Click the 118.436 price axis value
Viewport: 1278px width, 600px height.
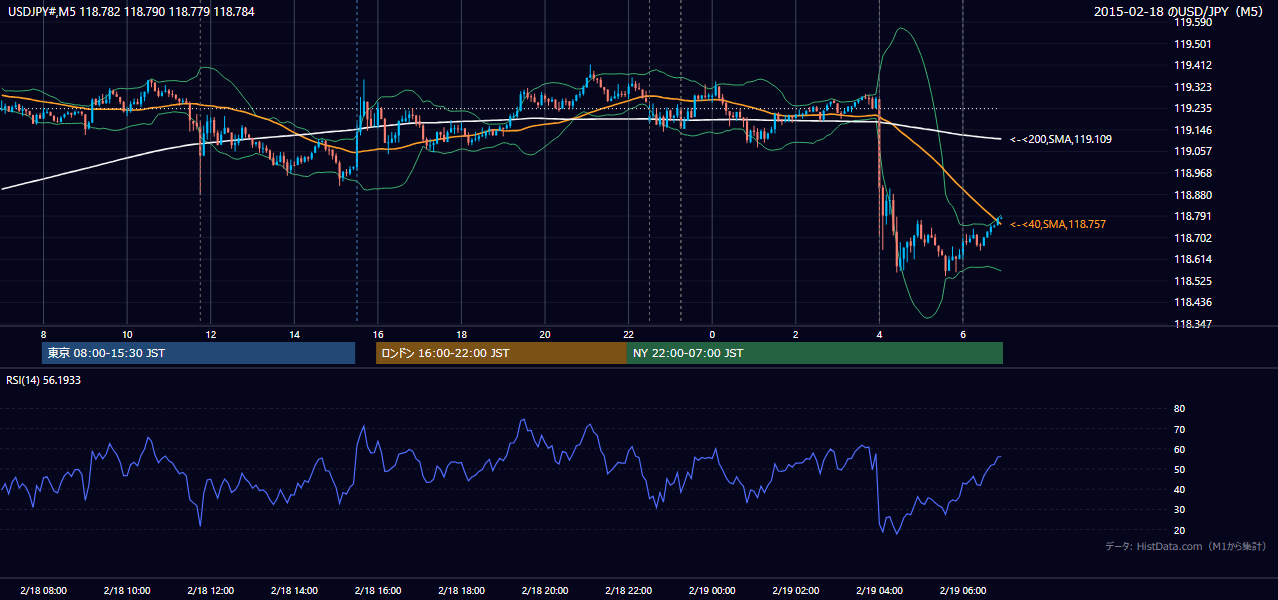pos(1194,302)
